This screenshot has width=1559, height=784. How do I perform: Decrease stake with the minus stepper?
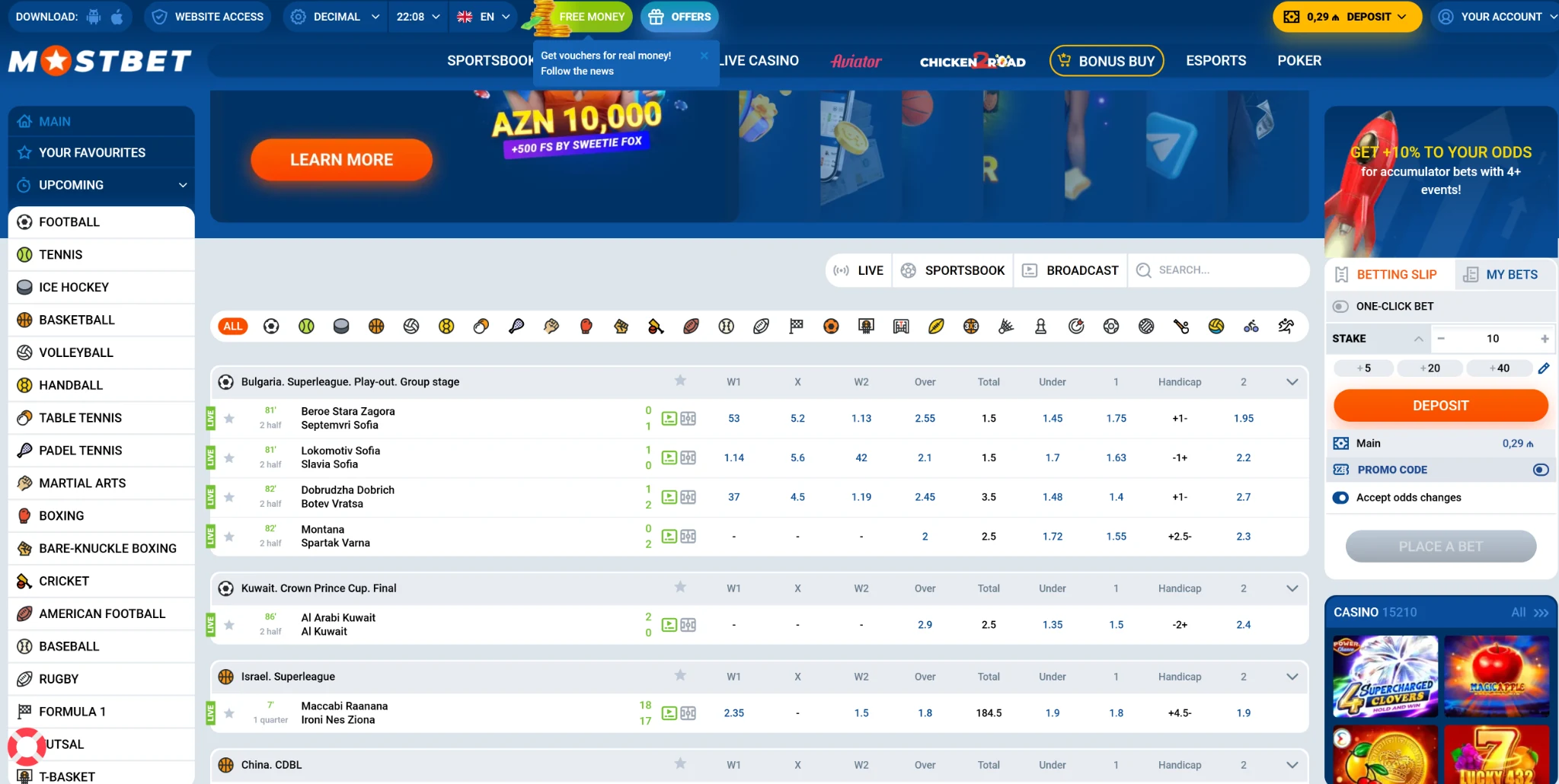pyautogui.click(x=1441, y=339)
